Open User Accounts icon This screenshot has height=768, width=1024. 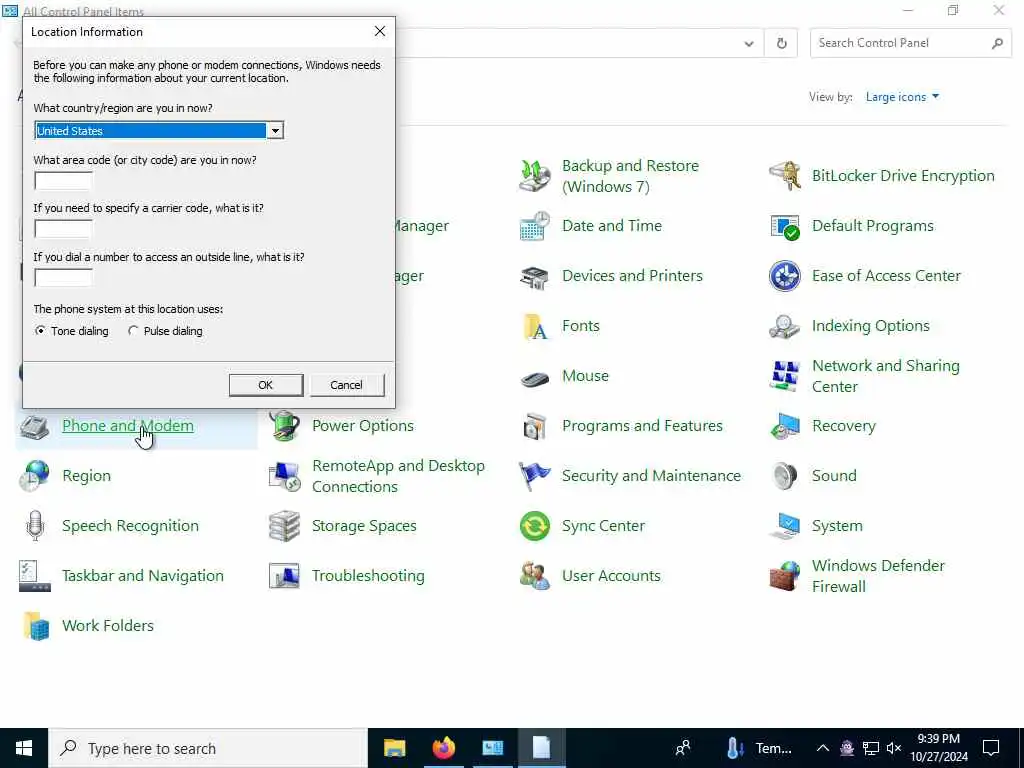535,576
